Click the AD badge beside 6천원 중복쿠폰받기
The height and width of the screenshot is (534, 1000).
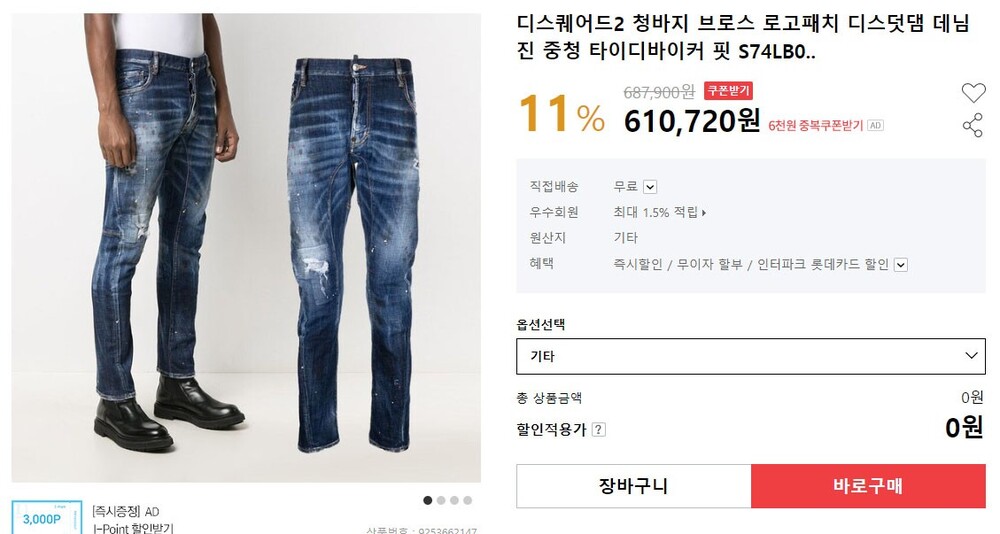[875, 126]
